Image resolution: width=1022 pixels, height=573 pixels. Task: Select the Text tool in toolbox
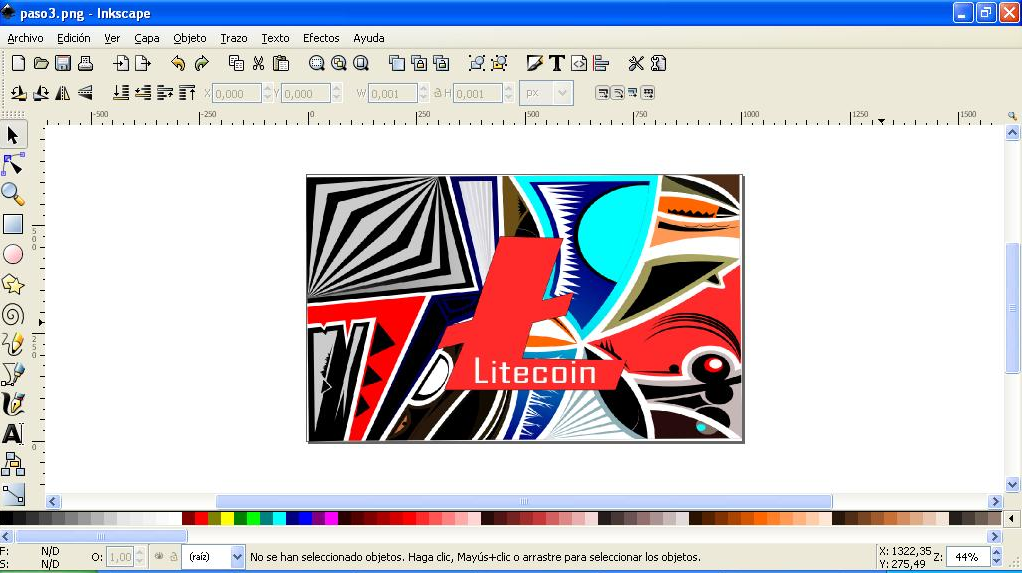(13, 433)
